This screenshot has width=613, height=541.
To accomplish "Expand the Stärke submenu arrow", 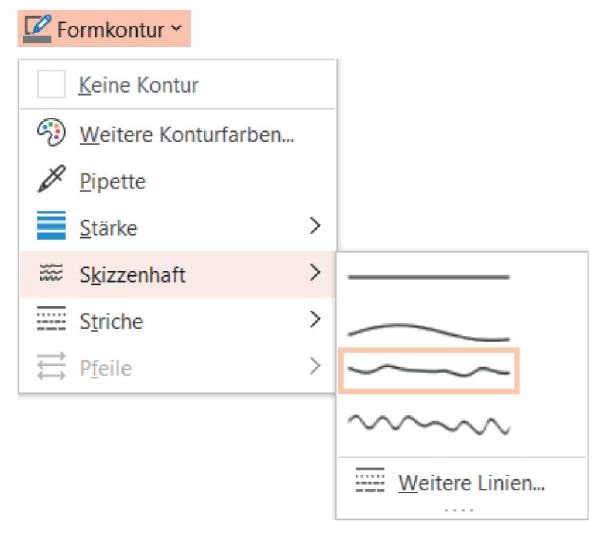I will (315, 227).
